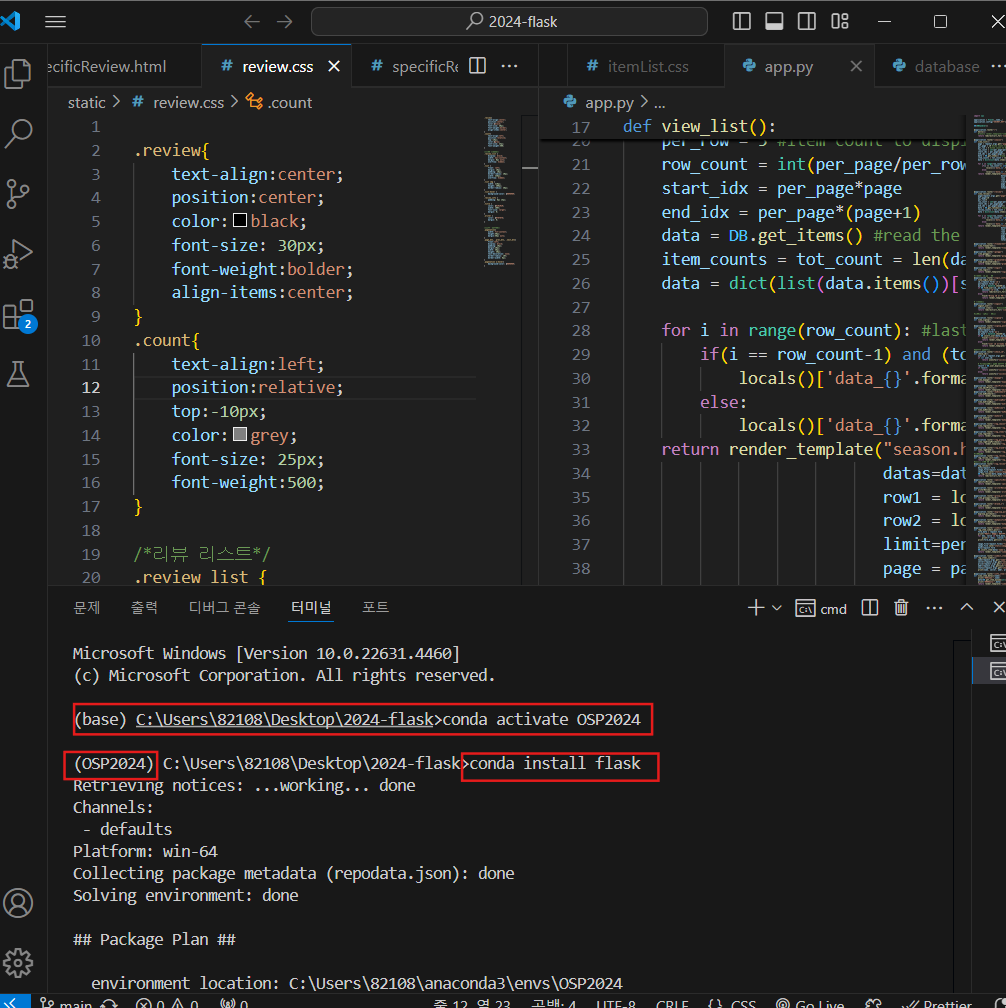
Task: Change UTF-8 encoding in status bar
Action: pos(615,1003)
